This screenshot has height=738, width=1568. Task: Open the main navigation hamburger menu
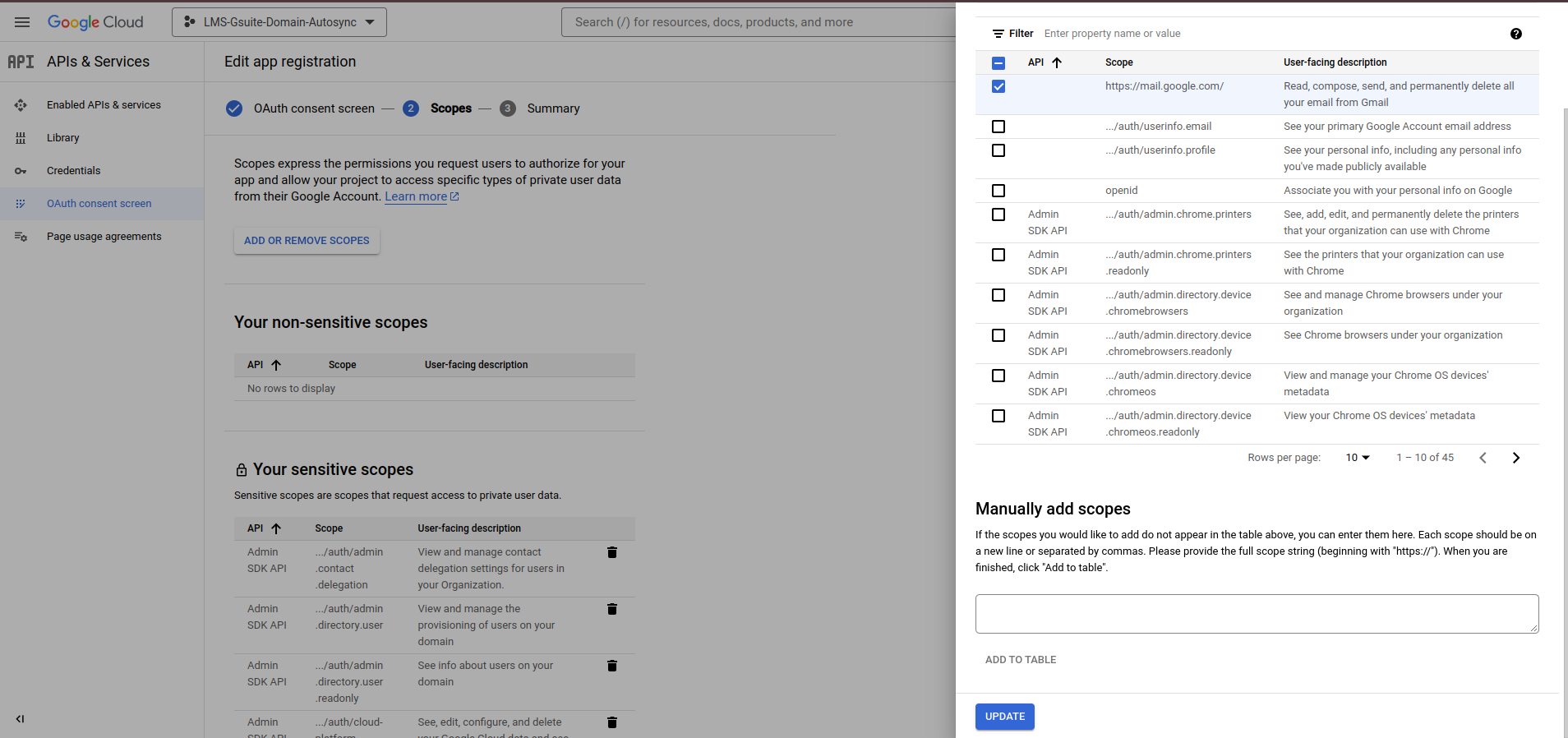point(22,22)
